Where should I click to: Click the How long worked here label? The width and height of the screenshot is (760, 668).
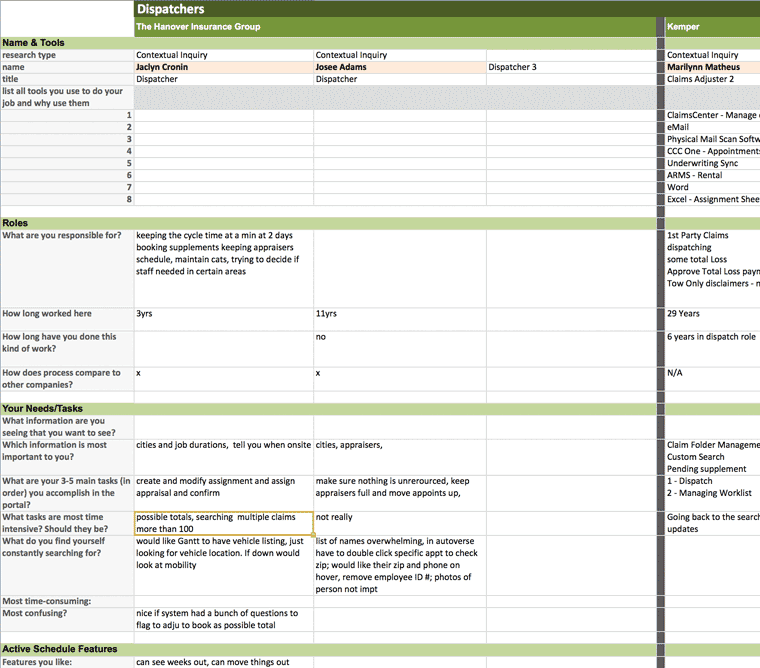click(x=67, y=319)
